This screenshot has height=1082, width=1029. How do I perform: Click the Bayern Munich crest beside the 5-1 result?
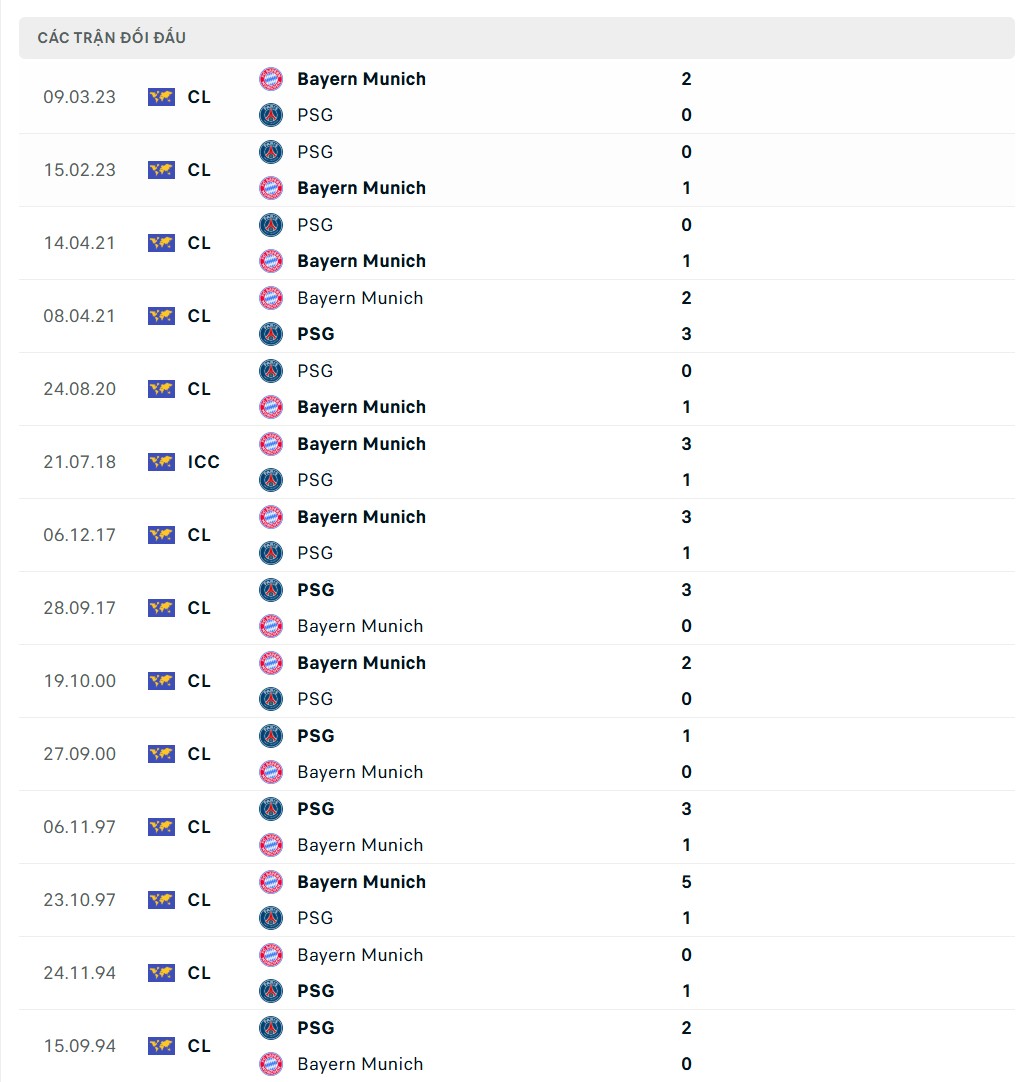point(270,882)
